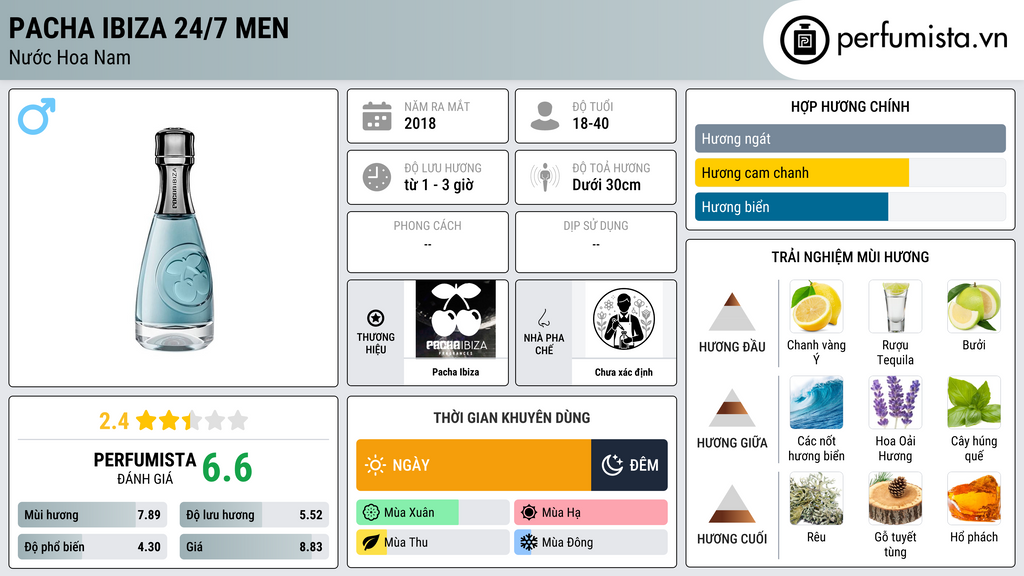Viewport: 1024px width, 576px height.
Task: Click the sun icon in Ngày bar
Action: point(376,465)
